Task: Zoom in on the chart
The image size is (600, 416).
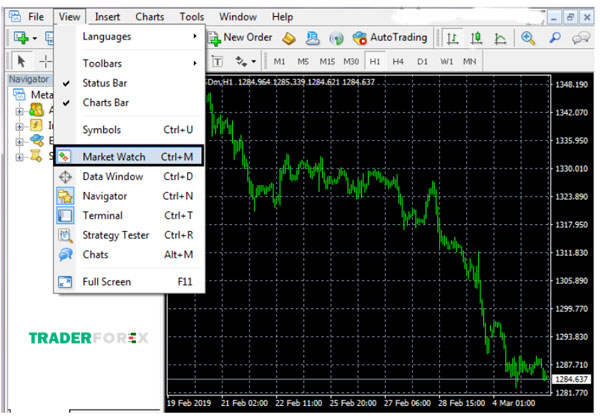Action: click(528, 38)
